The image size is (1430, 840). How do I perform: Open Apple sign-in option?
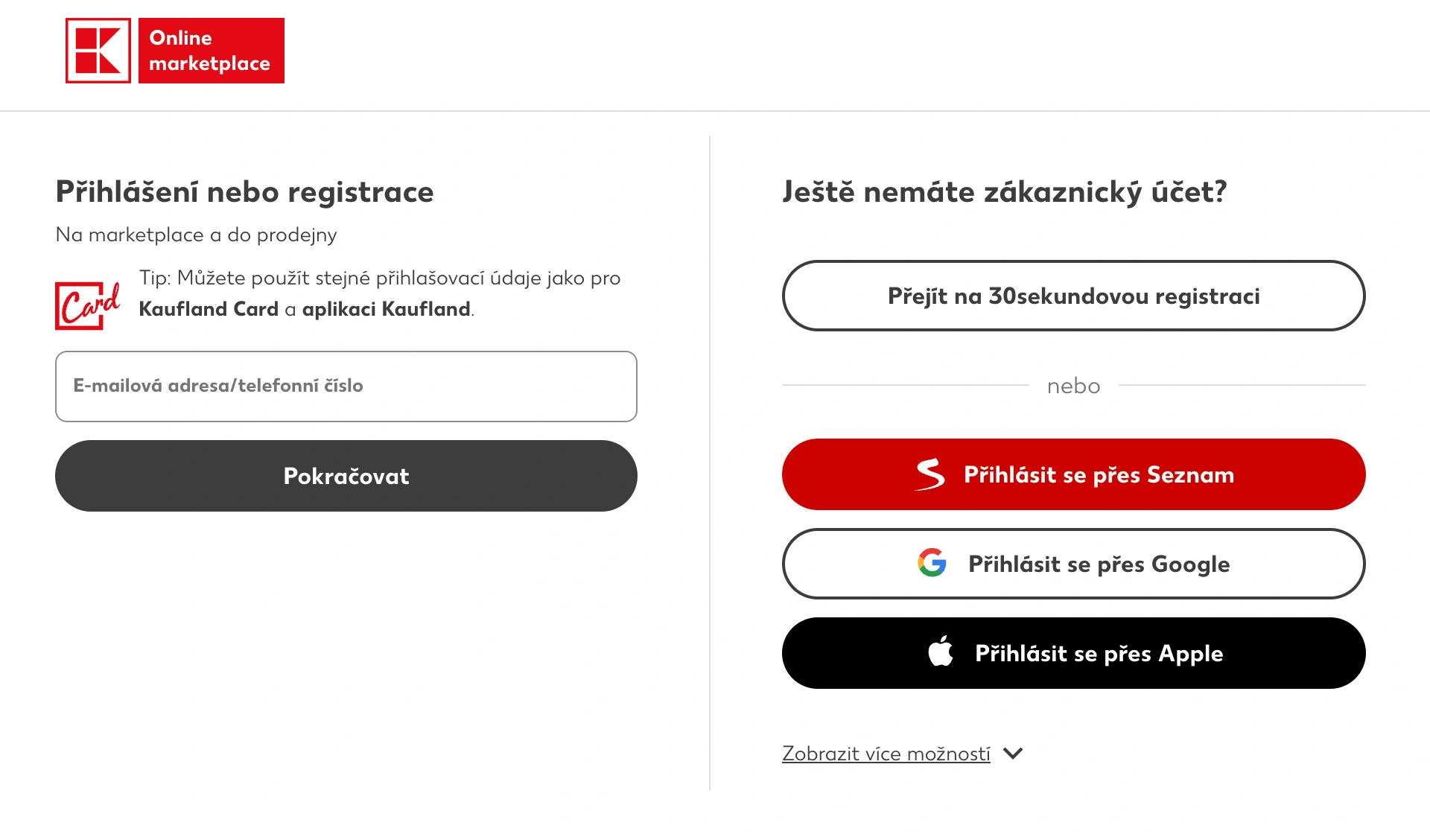point(1072,653)
